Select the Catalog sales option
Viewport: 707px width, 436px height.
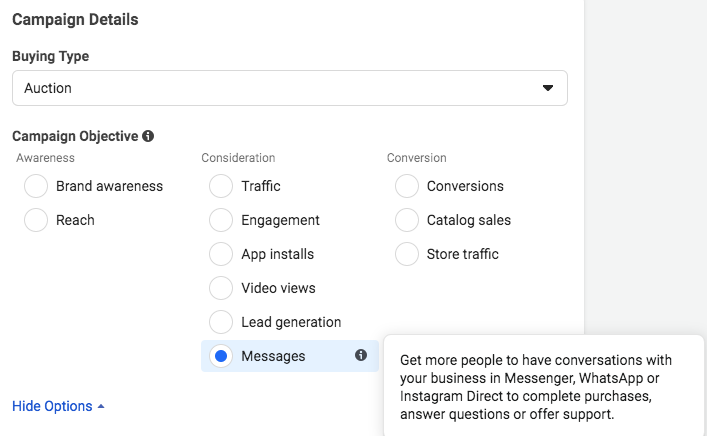pyautogui.click(x=407, y=220)
